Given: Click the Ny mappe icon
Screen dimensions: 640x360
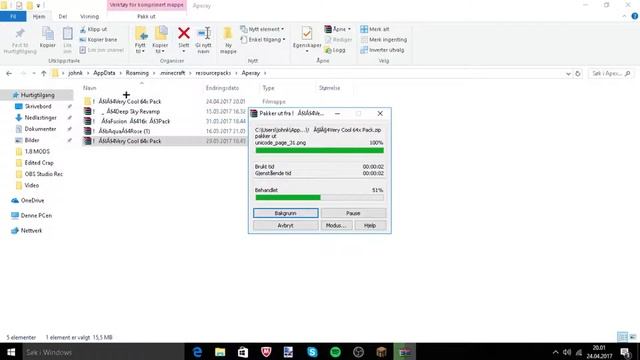Looking at the screenshot, I should 228,34.
